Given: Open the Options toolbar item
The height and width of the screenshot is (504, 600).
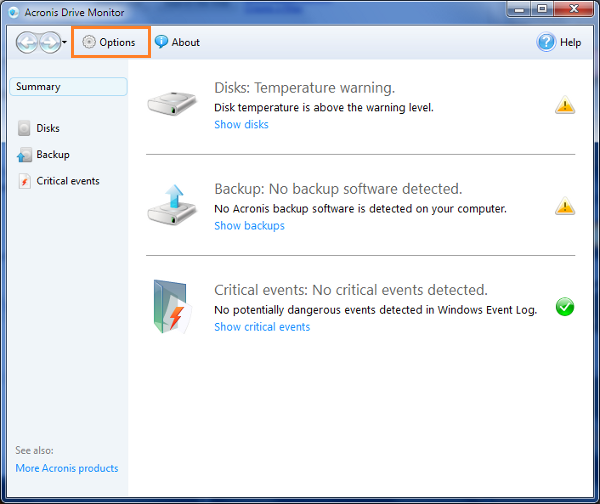Looking at the screenshot, I should (111, 42).
